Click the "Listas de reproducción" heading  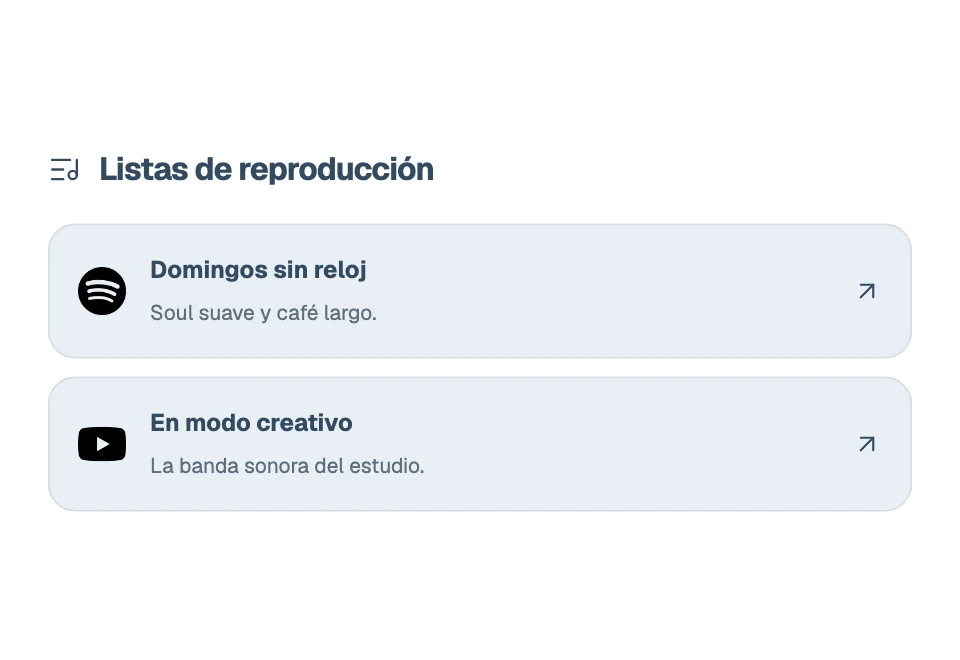point(266,169)
